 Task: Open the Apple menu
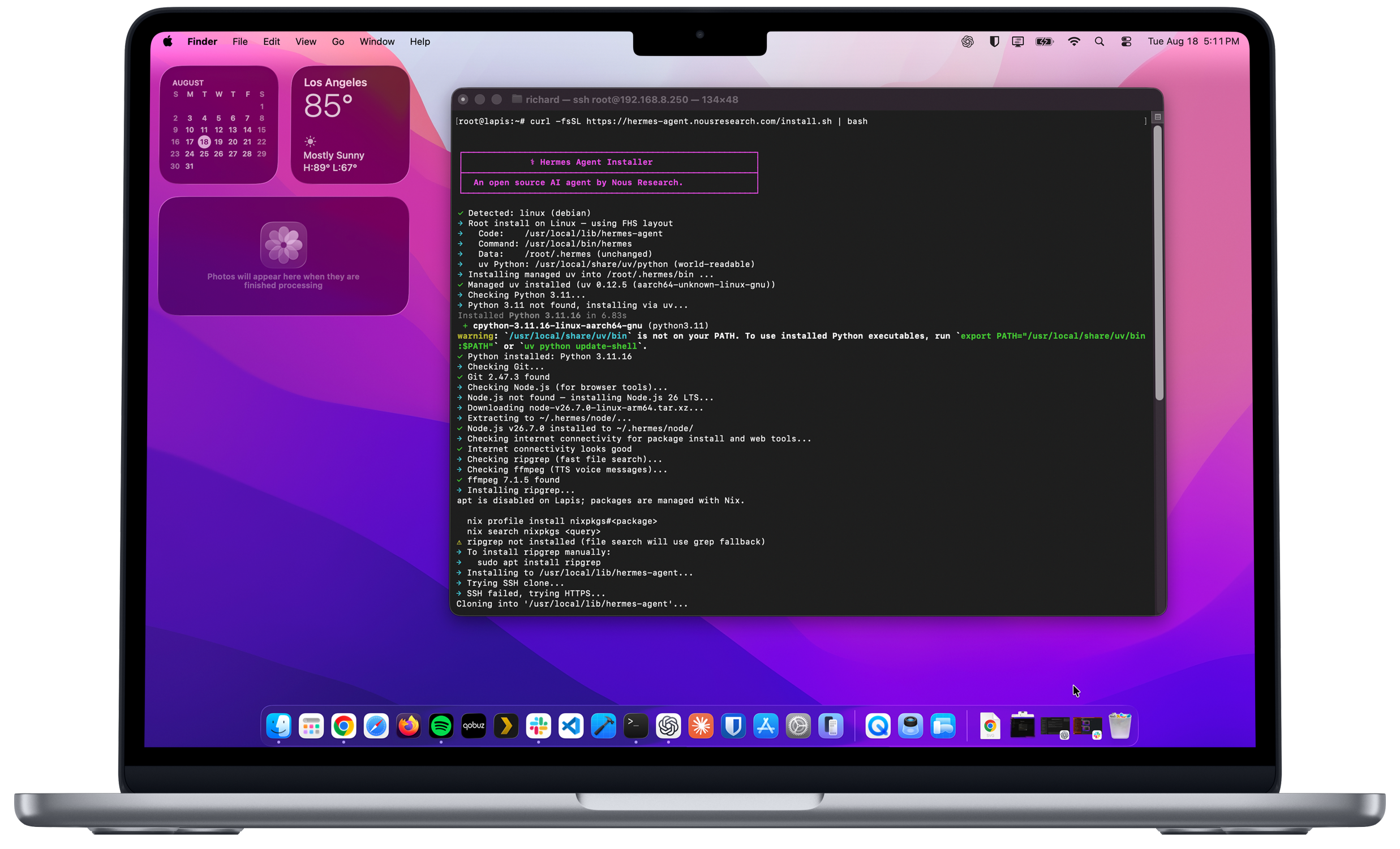point(168,41)
